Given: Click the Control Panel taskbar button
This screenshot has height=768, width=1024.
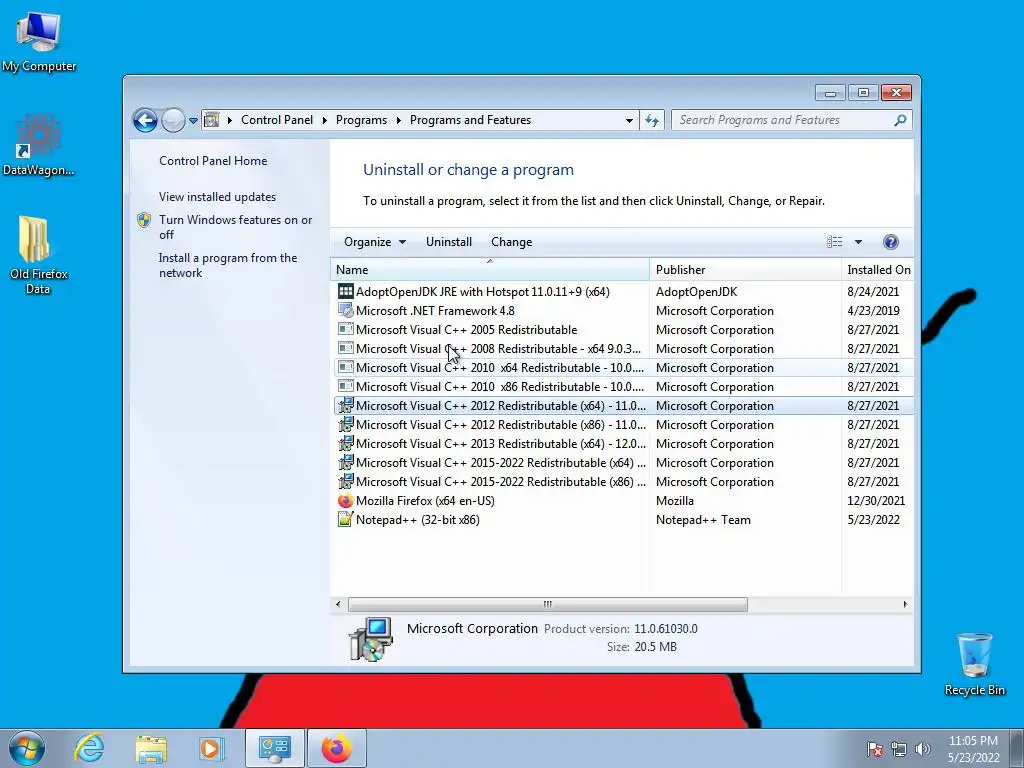Looking at the screenshot, I should click(275, 748).
